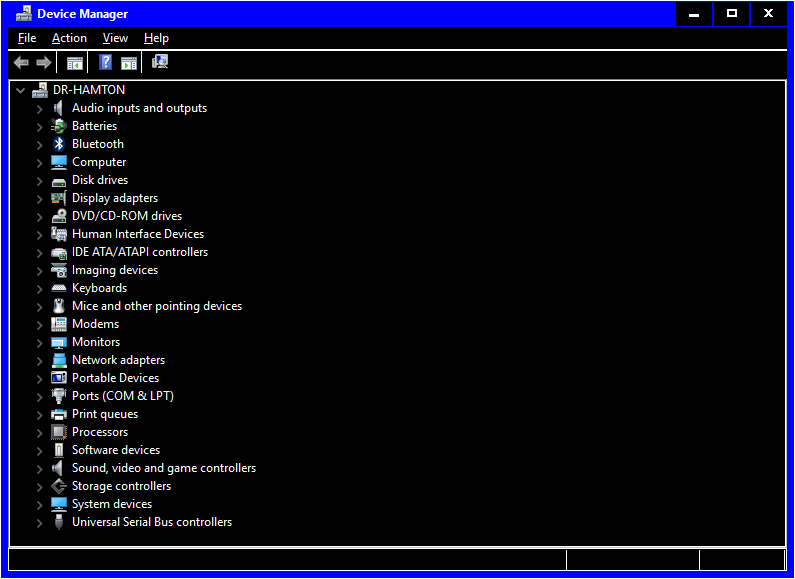Click the Imaging devices camera icon
The image size is (795, 579).
(x=59, y=270)
